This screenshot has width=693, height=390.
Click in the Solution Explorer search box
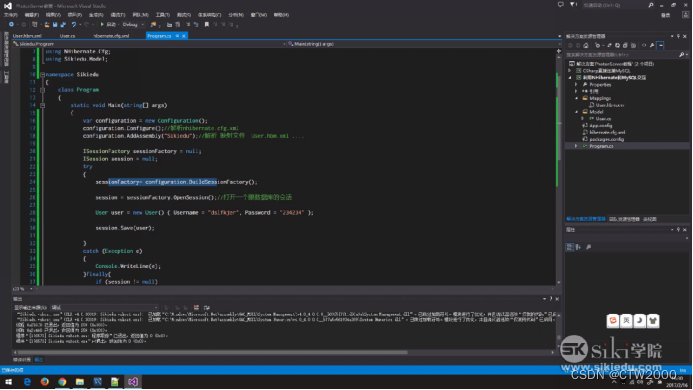[621, 55]
